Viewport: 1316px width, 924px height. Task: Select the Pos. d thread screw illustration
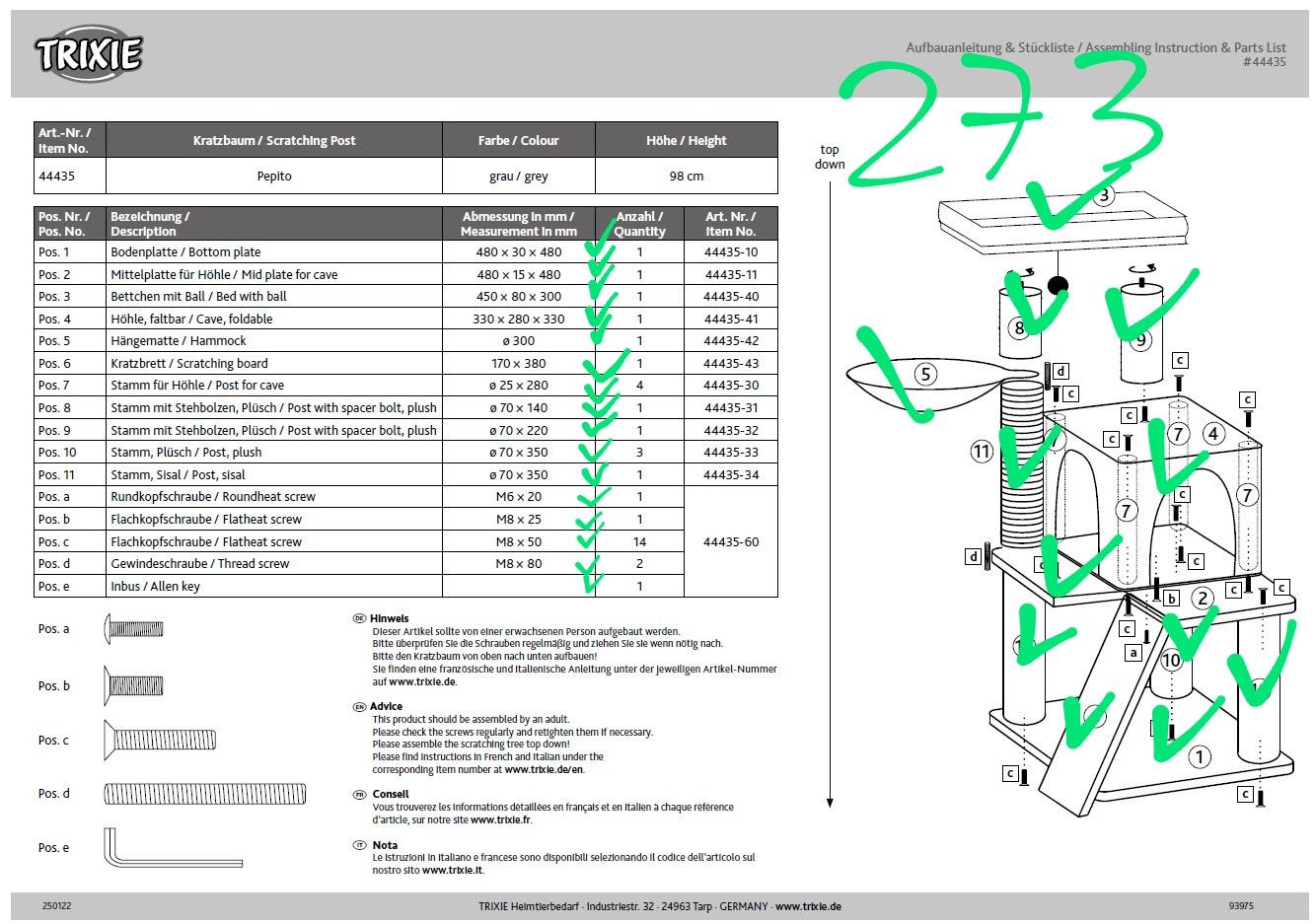[x=205, y=794]
